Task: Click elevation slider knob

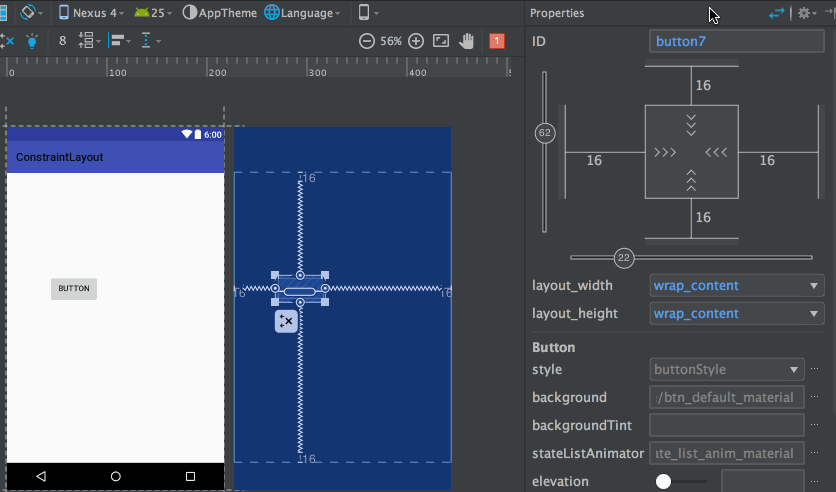Action: (x=663, y=481)
